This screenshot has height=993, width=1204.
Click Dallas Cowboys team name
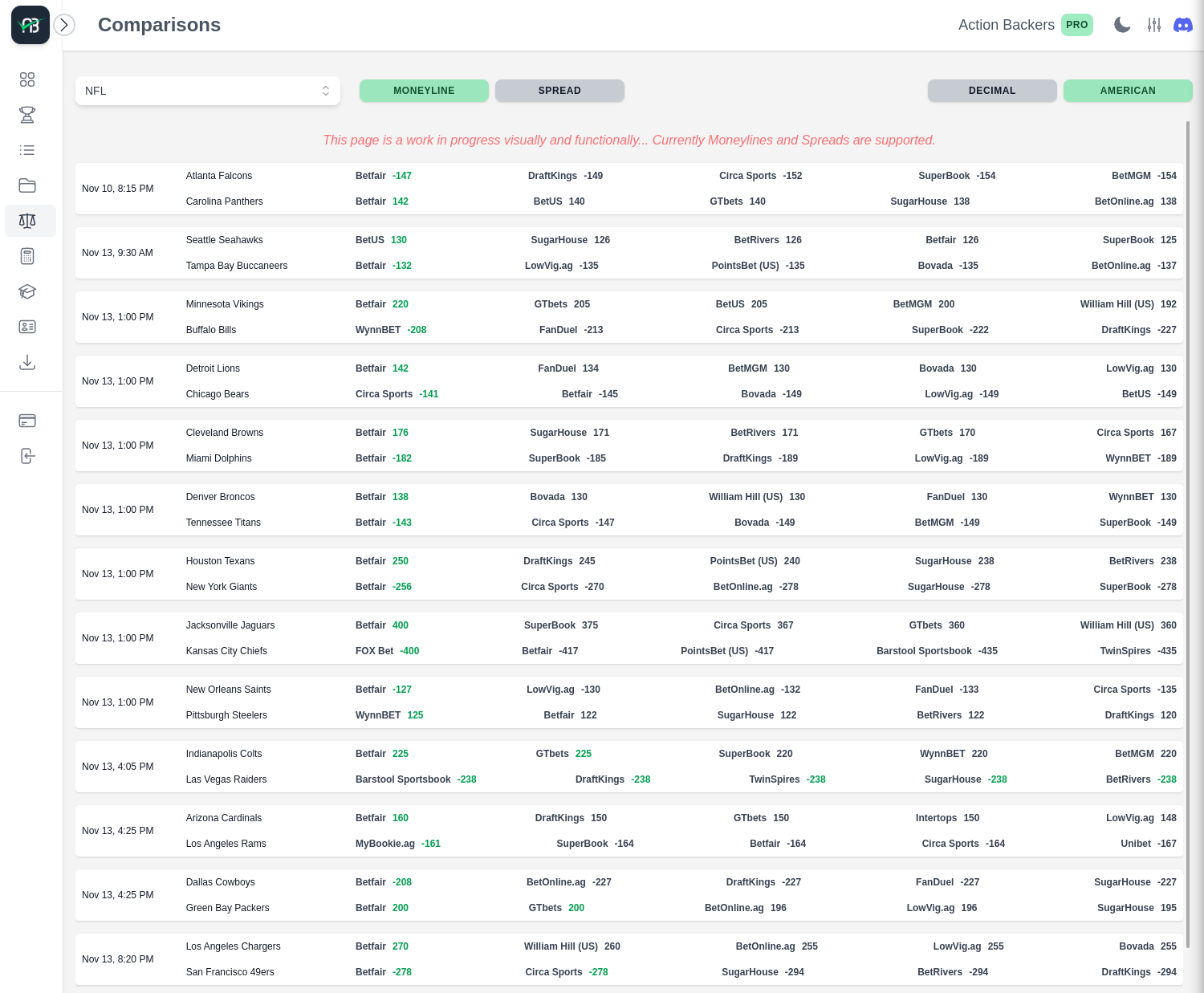[221, 882]
